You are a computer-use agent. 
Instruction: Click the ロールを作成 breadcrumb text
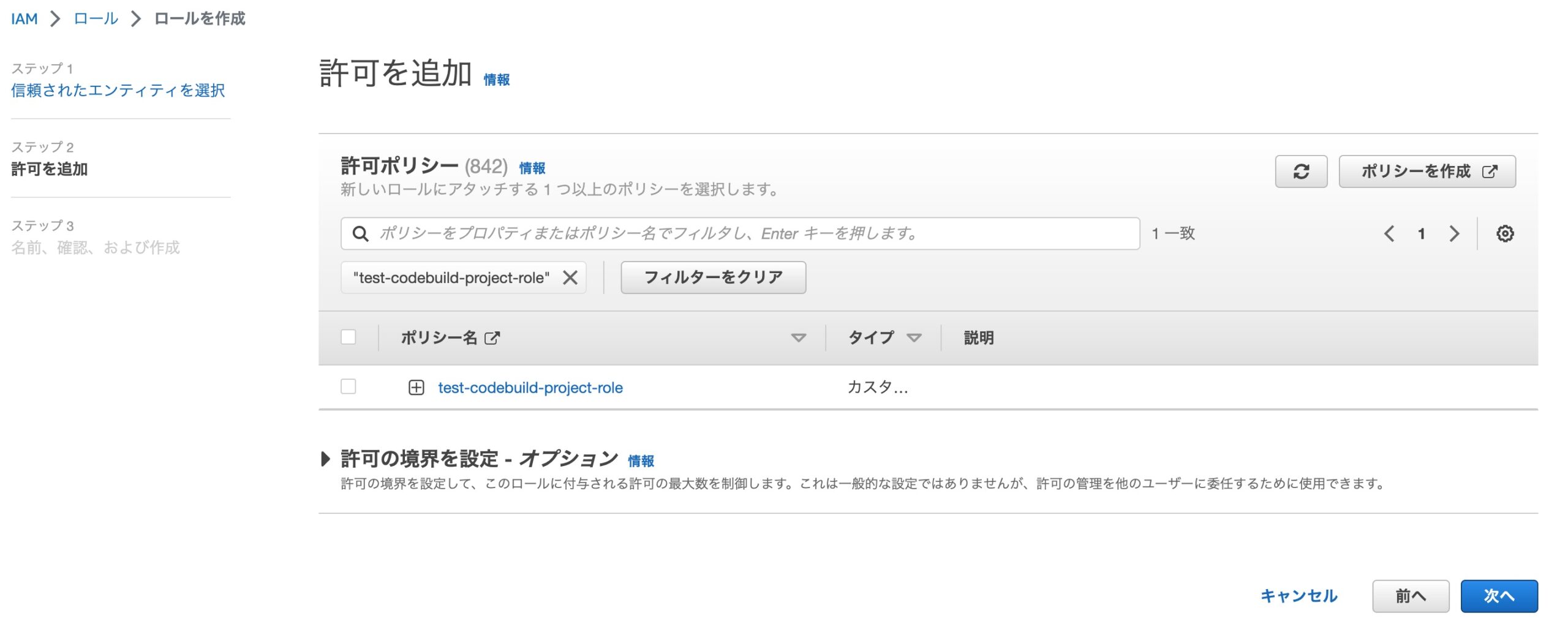(x=200, y=18)
